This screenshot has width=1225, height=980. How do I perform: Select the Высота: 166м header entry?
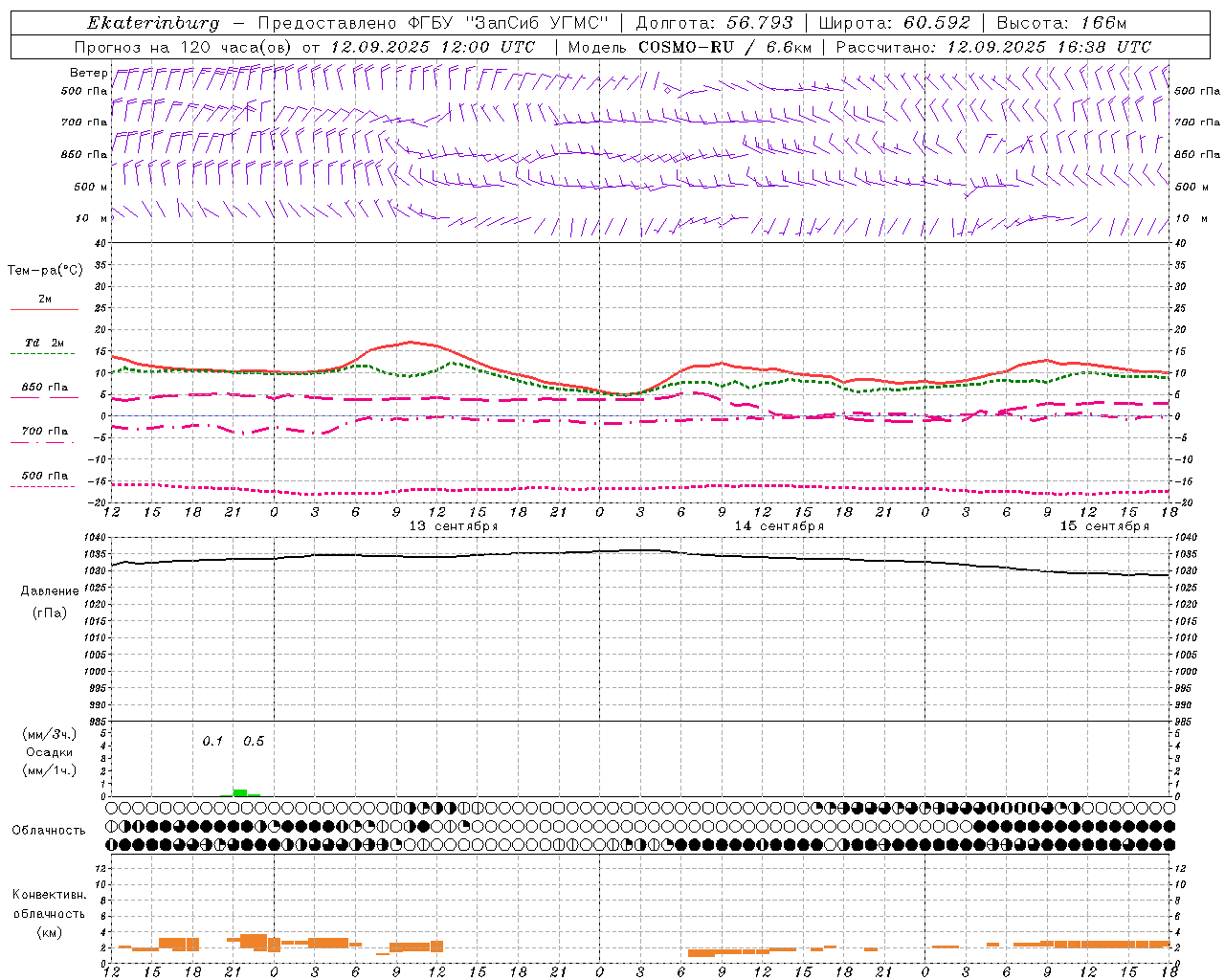(1061, 23)
